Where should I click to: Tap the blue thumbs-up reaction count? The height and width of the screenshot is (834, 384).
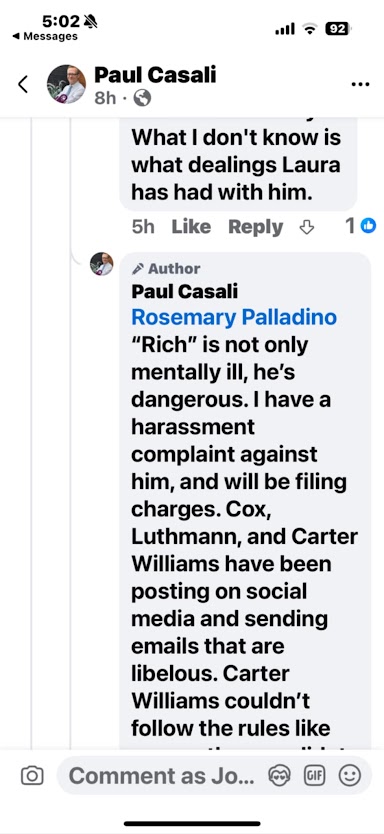(x=361, y=226)
